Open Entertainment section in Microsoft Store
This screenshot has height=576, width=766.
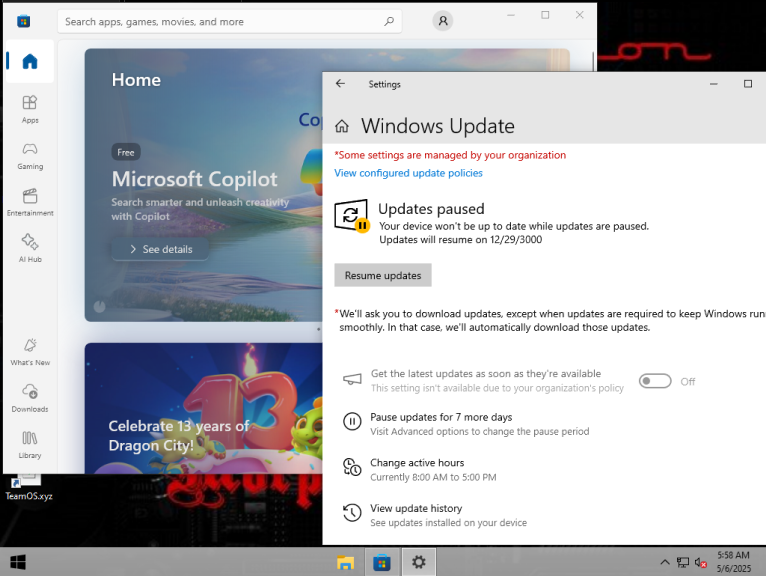(30, 202)
